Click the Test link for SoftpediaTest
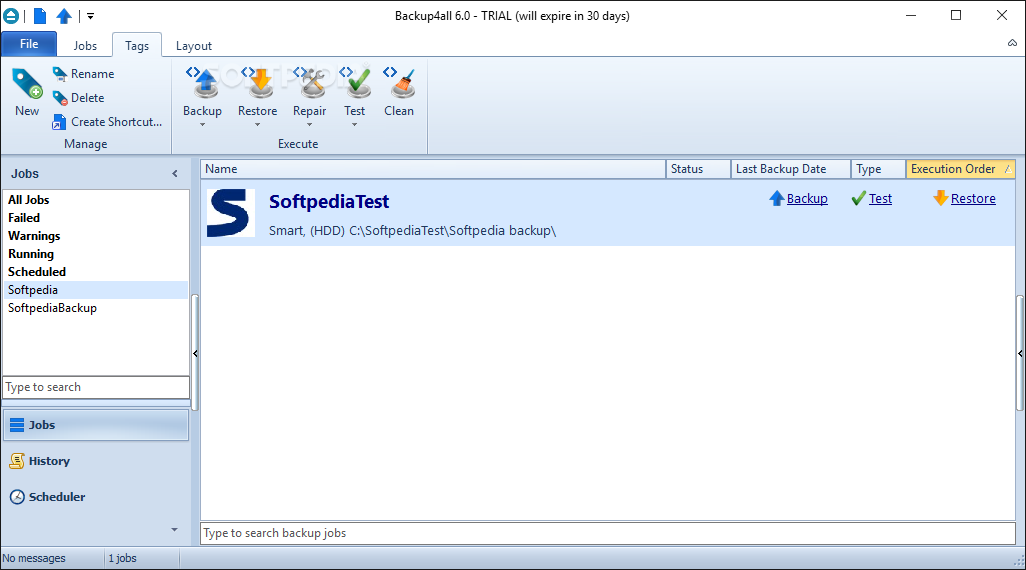The image size is (1026, 570). pyautogui.click(x=880, y=198)
